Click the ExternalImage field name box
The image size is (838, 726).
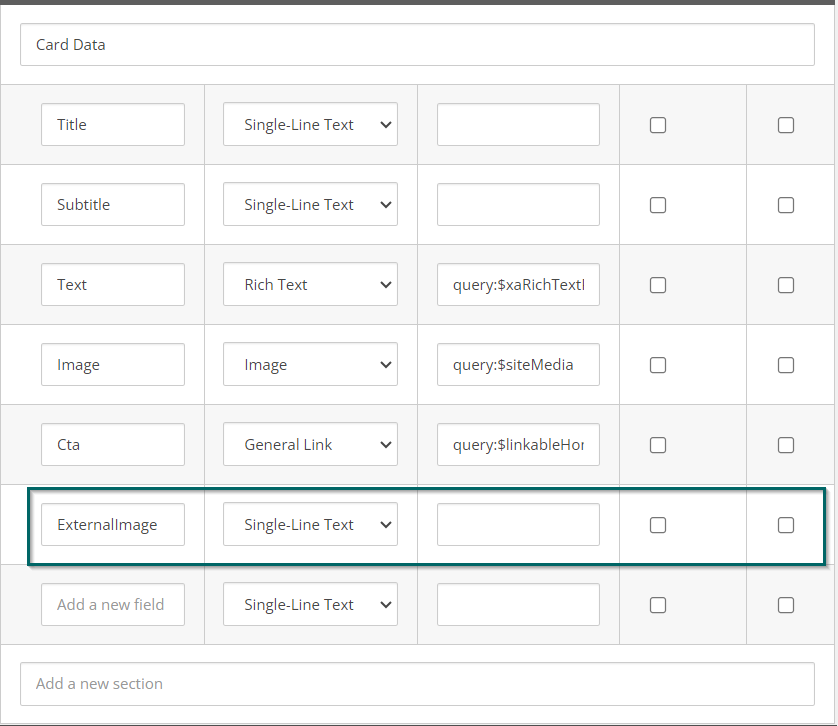pyautogui.click(x=113, y=525)
